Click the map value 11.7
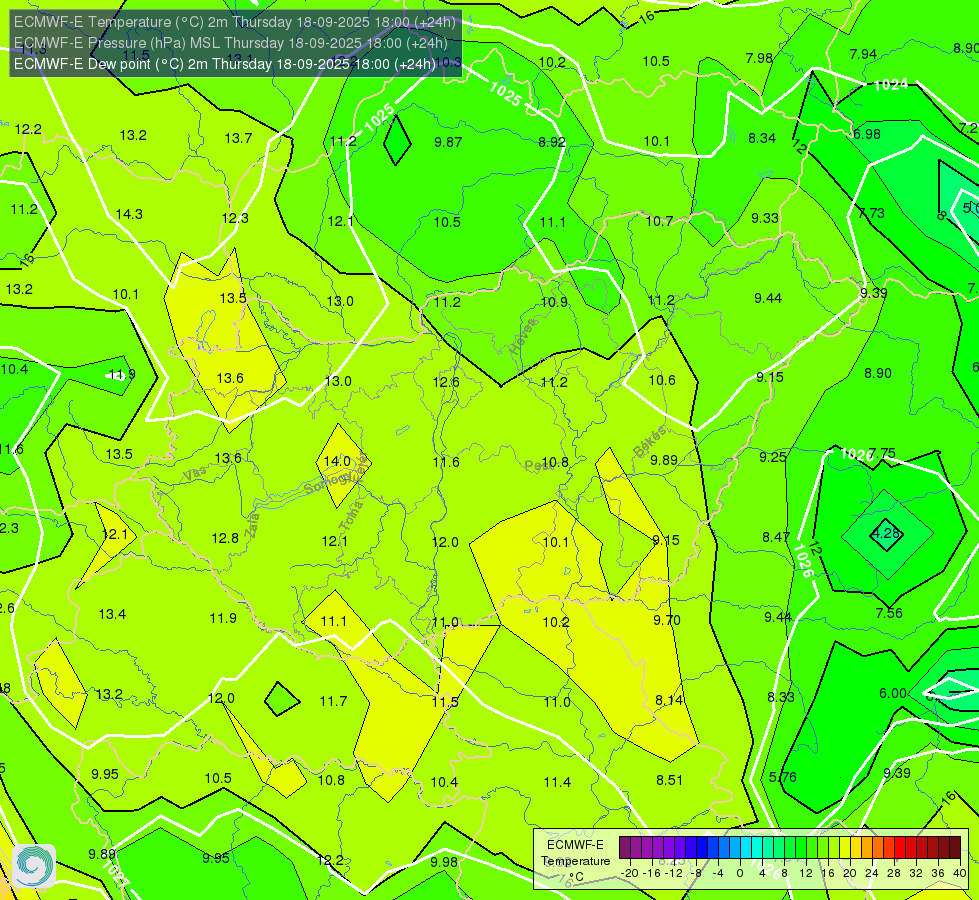The image size is (979, 900). (x=333, y=701)
